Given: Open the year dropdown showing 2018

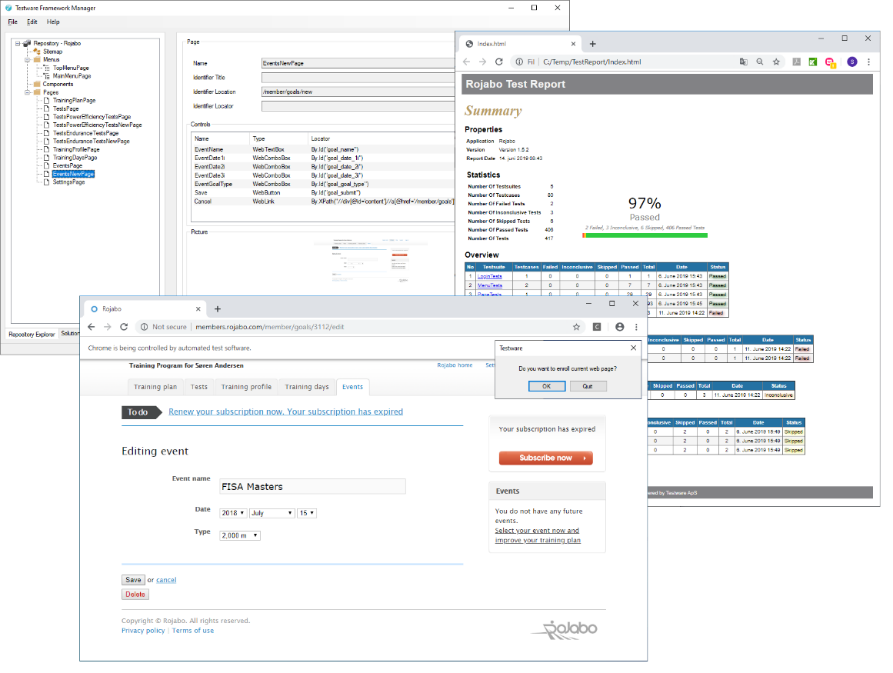Looking at the screenshot, I should pos(233,513).
